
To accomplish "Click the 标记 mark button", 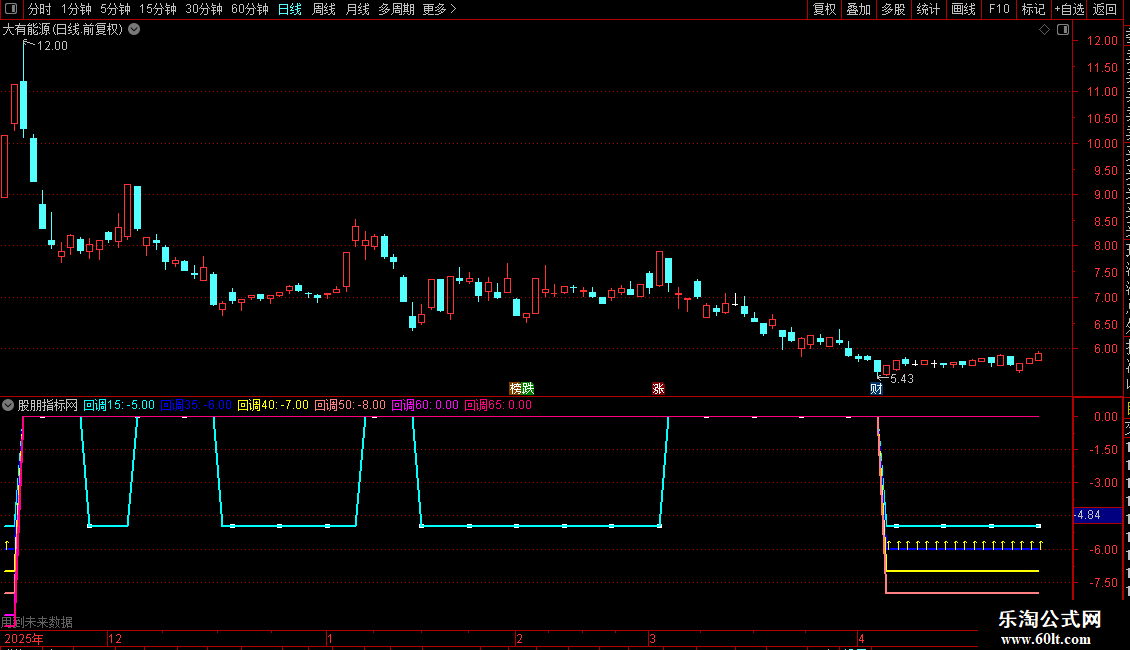I will pyautogui.click(x=1033, y=9).
